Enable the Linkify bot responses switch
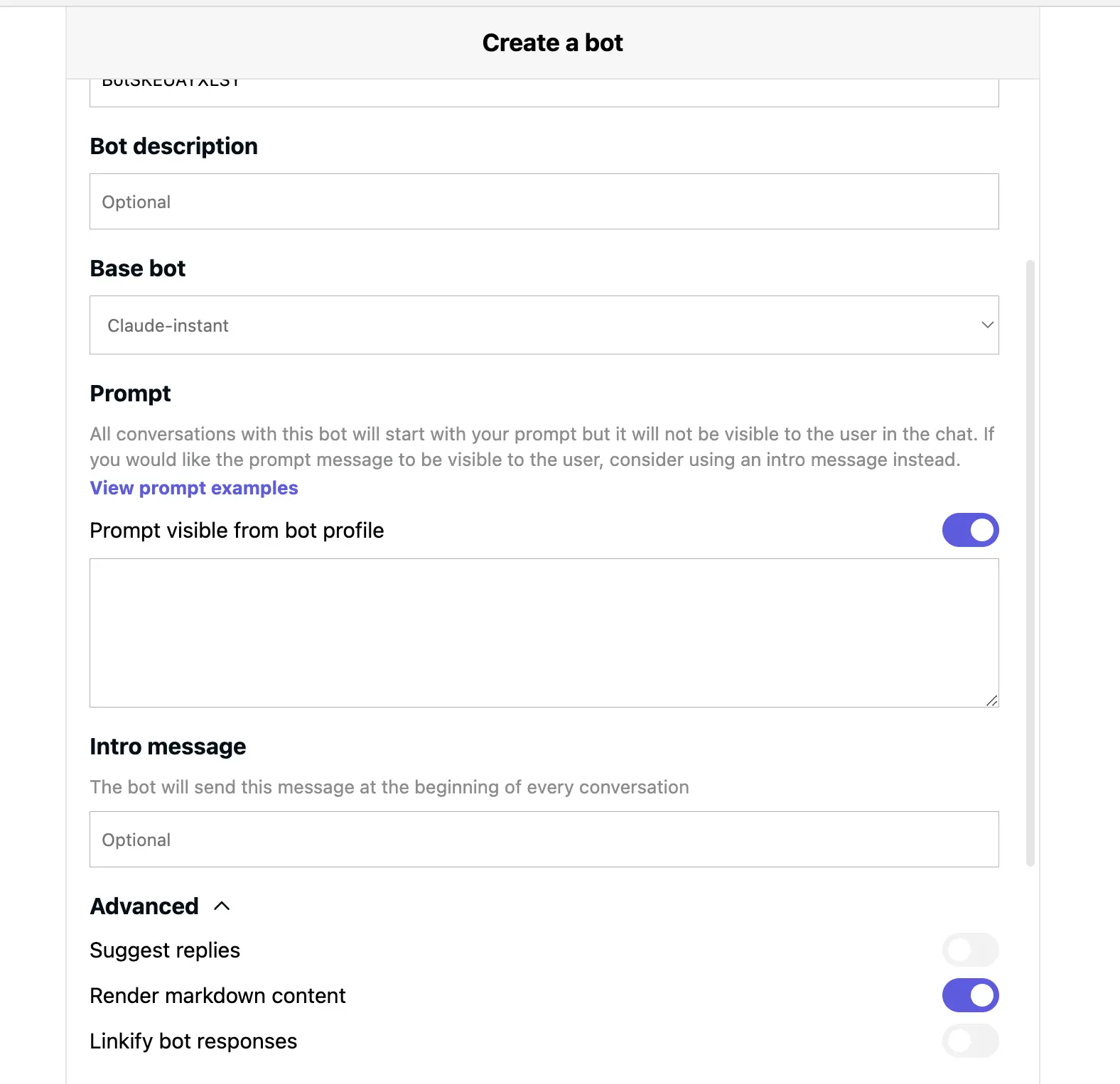The image size is (1120, 1084). point(970,1041)
